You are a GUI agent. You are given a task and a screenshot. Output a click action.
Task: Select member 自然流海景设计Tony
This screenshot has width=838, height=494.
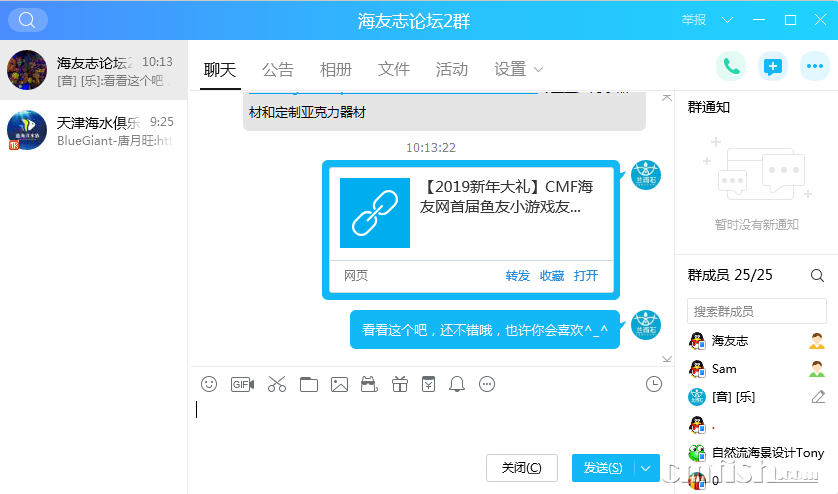click(757, 453)
